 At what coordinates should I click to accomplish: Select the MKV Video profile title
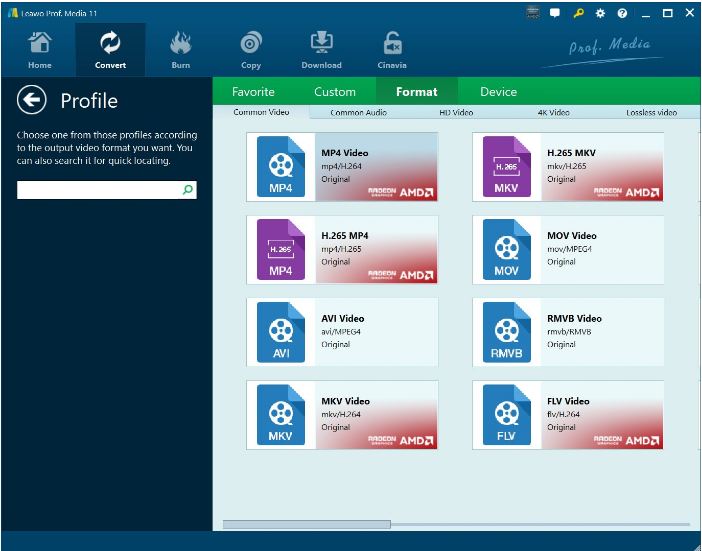pos(345,401)
